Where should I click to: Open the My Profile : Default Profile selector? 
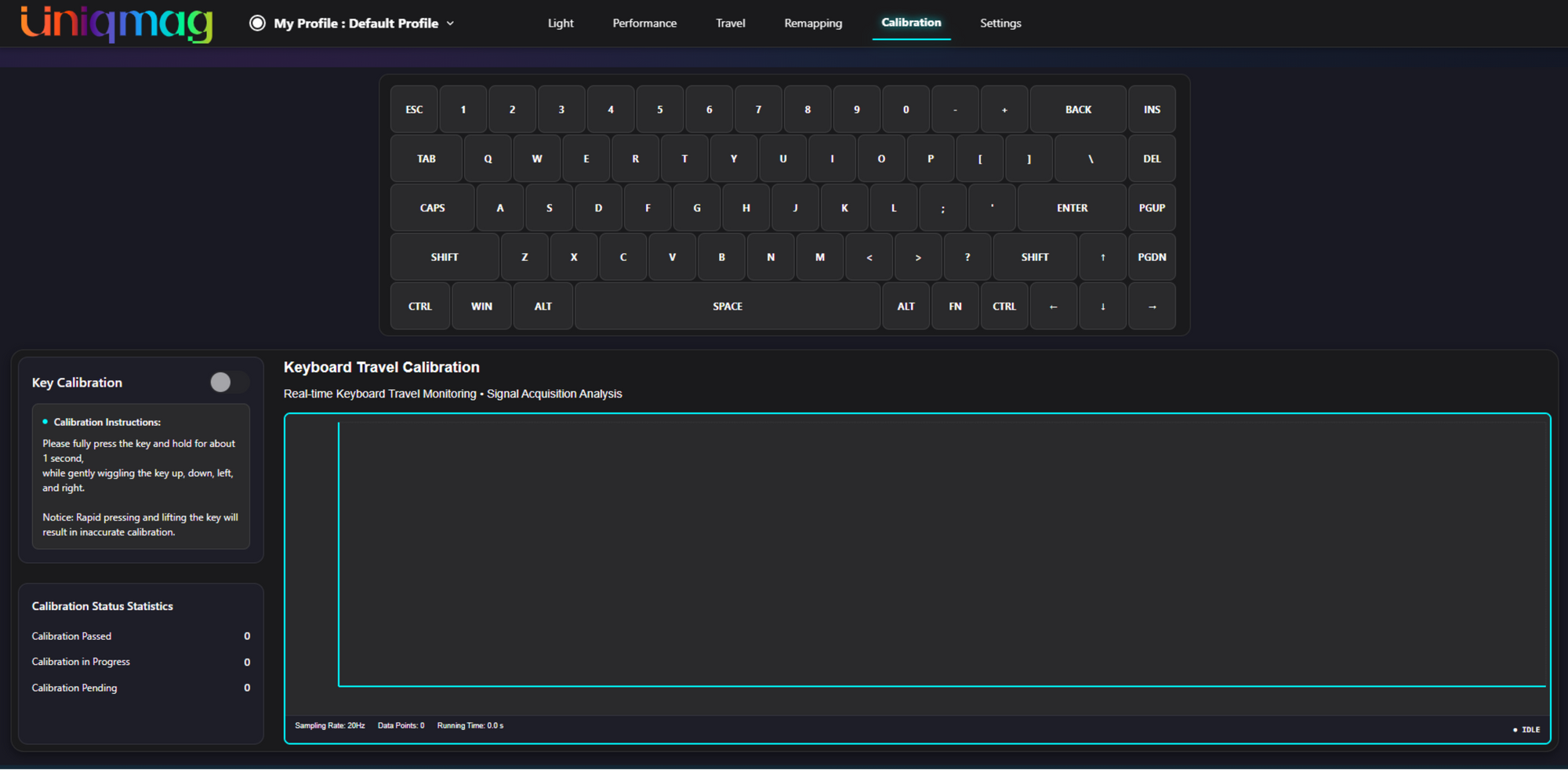pos(352,24)
